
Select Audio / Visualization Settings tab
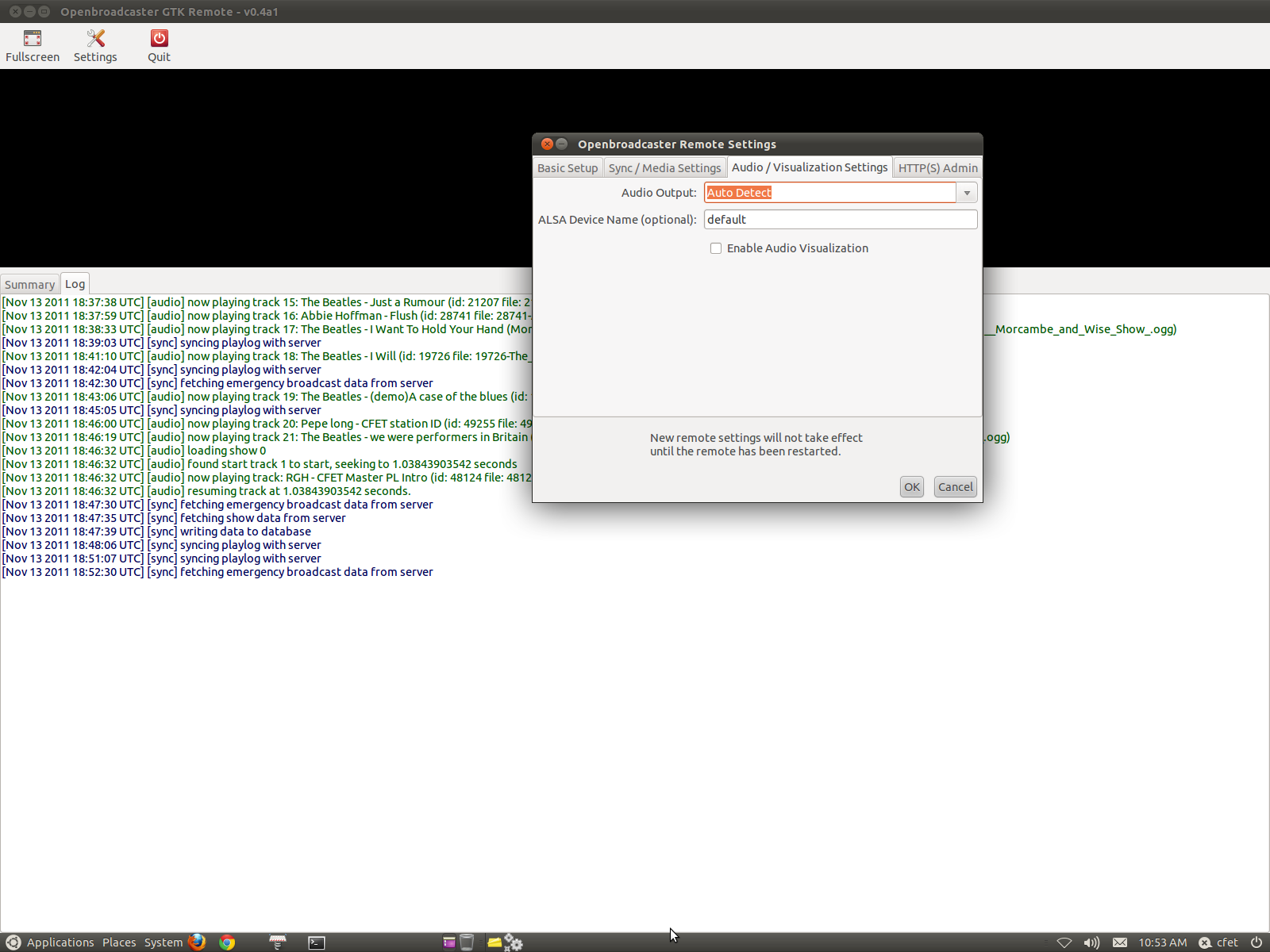click(810, 167)
